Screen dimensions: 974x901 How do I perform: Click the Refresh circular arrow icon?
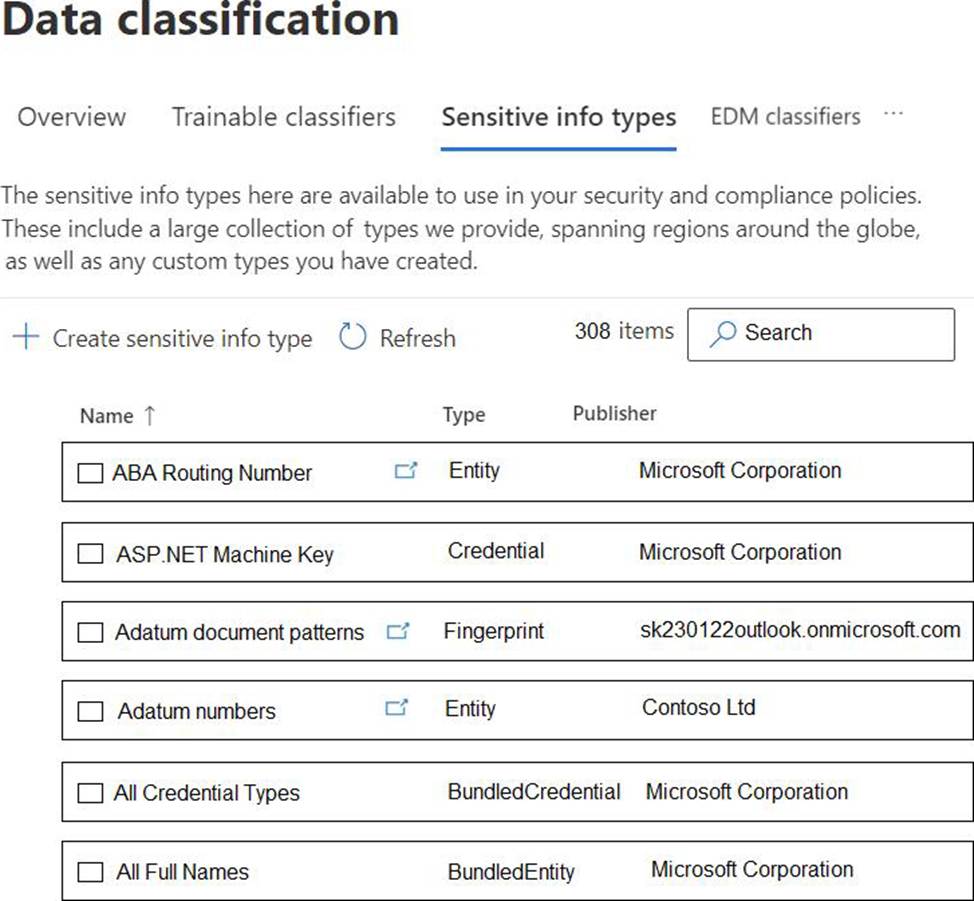pyautogui.click(x=353, y=338)
